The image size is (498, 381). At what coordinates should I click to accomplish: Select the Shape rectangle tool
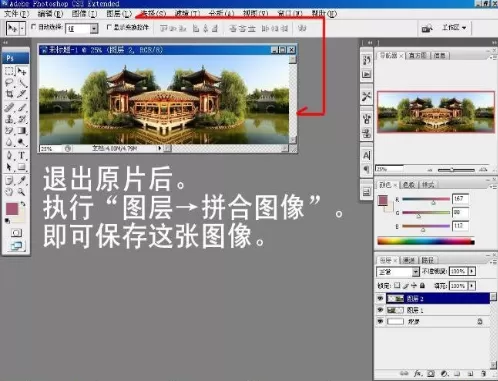22,167
